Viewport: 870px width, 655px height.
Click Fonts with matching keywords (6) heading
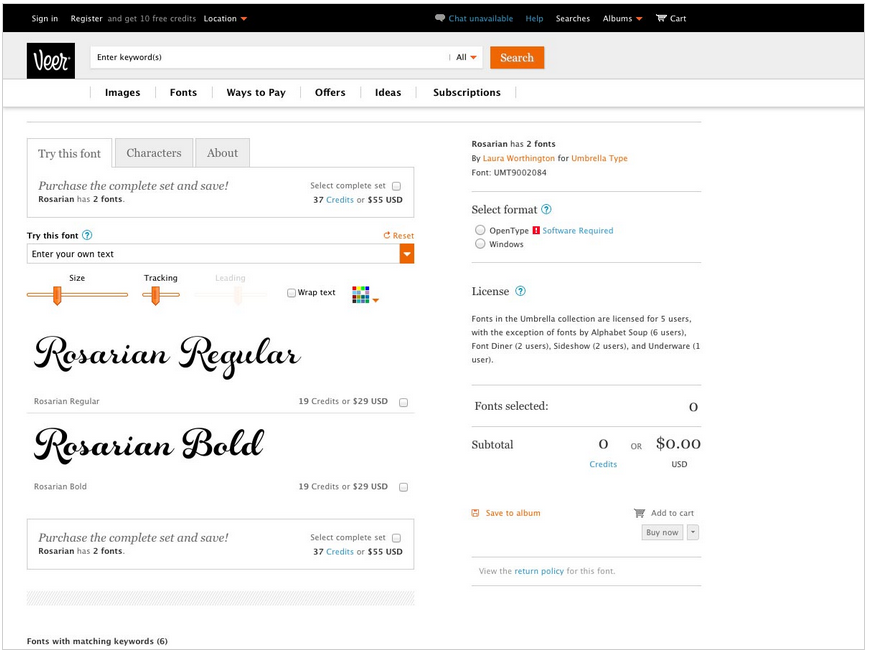pos(97,641)
